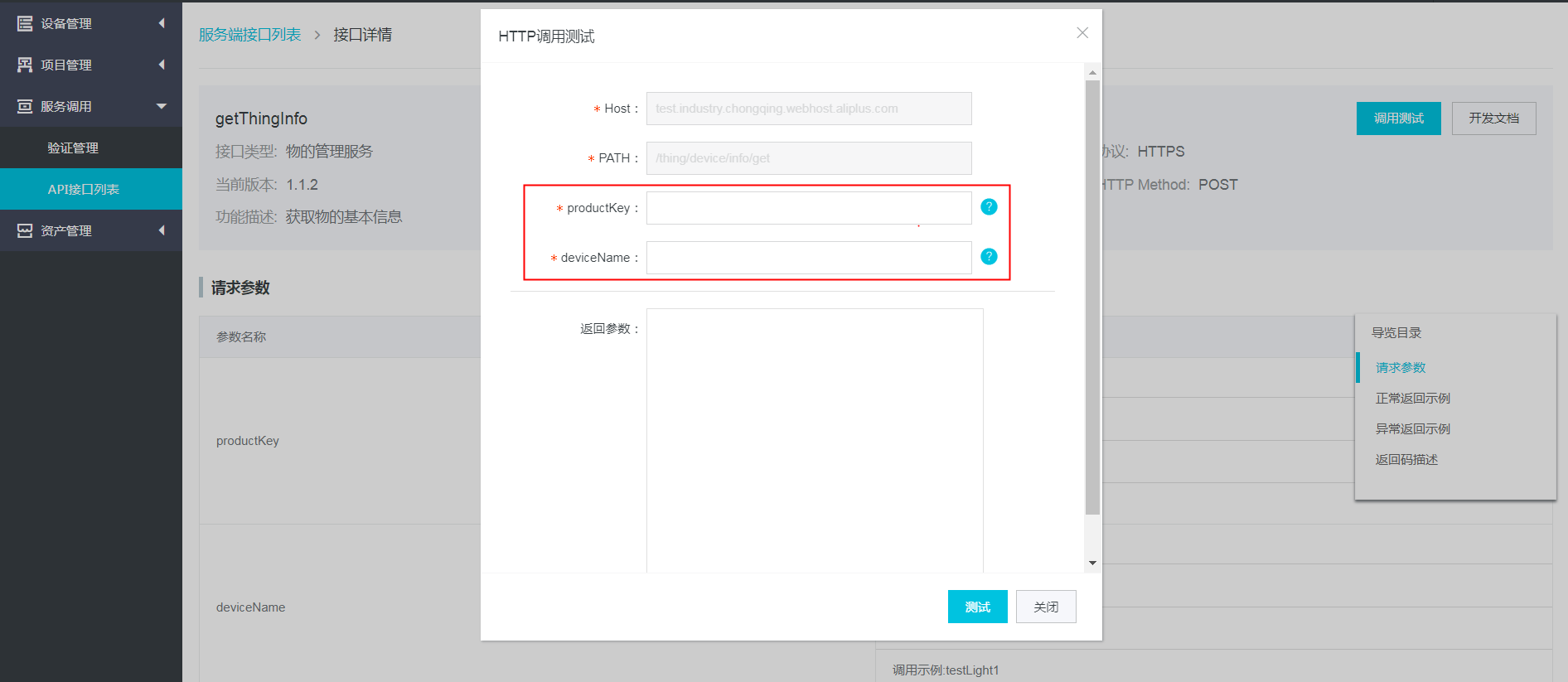
Task: Click inside the 返回参数 text area
Action: pyautogui.click(x=815, y=440)
